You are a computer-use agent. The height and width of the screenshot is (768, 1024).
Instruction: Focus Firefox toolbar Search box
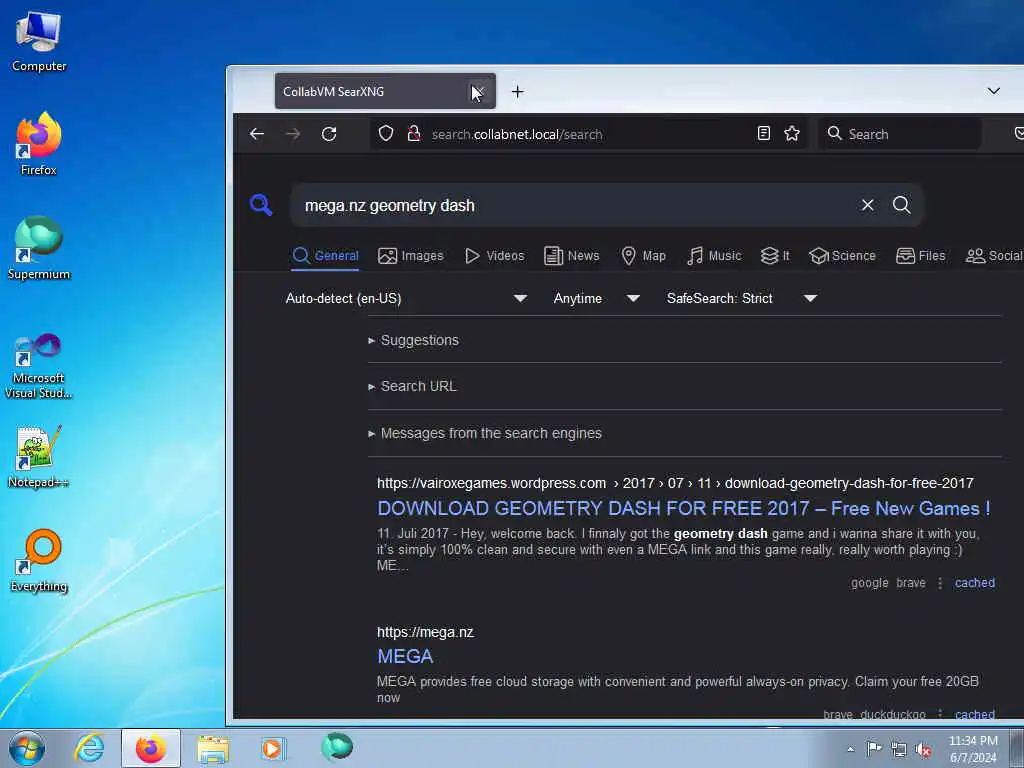click(x=900, y=134)
